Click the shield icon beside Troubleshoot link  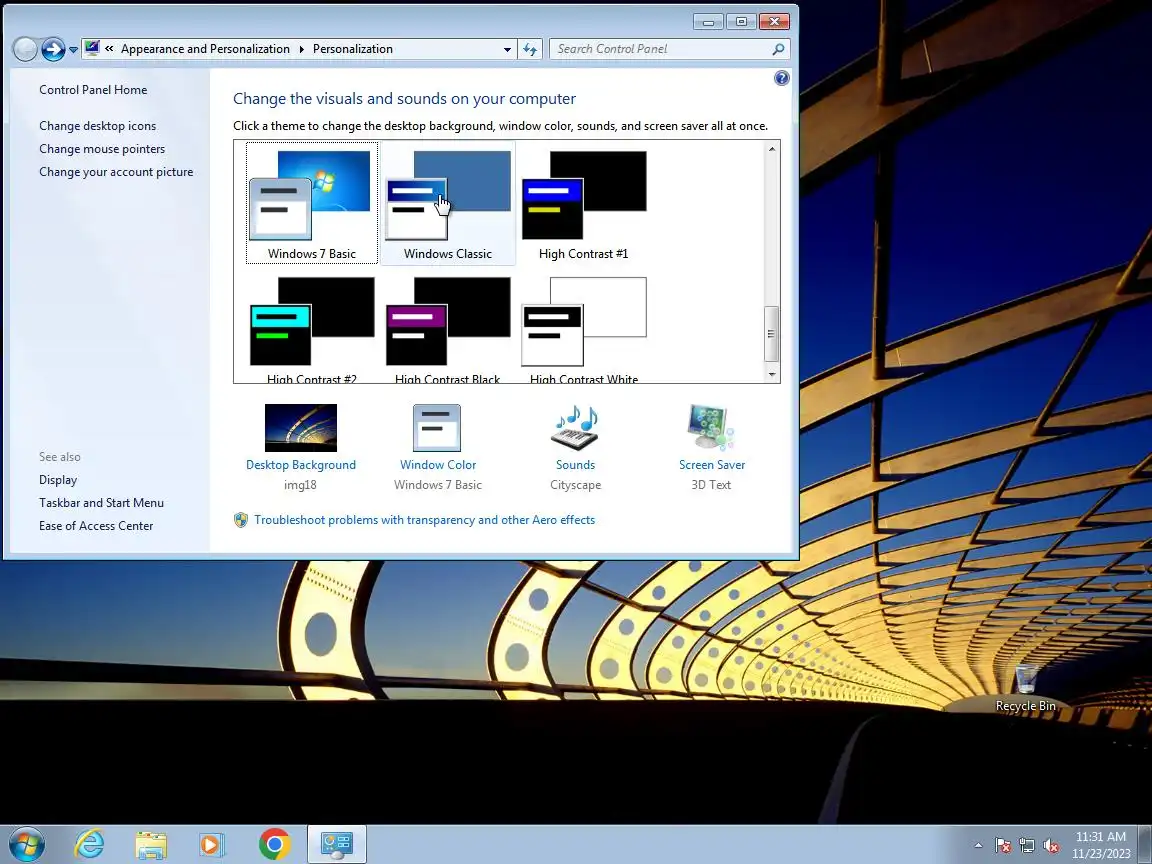coord(241,520)
